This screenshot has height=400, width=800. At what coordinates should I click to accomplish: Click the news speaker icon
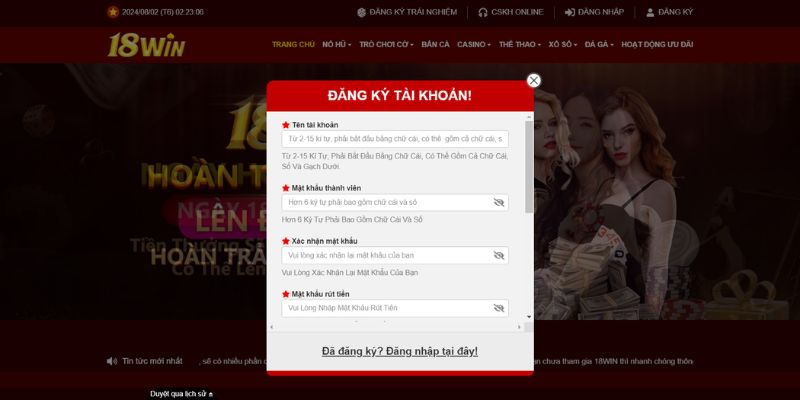(112, 361)
